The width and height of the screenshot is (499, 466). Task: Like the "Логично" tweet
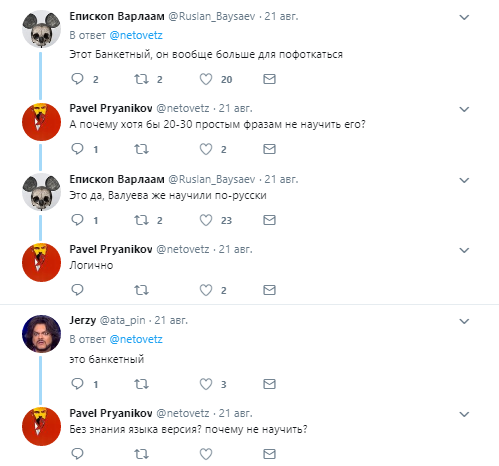pyautogui.click(x=206, y=290)
